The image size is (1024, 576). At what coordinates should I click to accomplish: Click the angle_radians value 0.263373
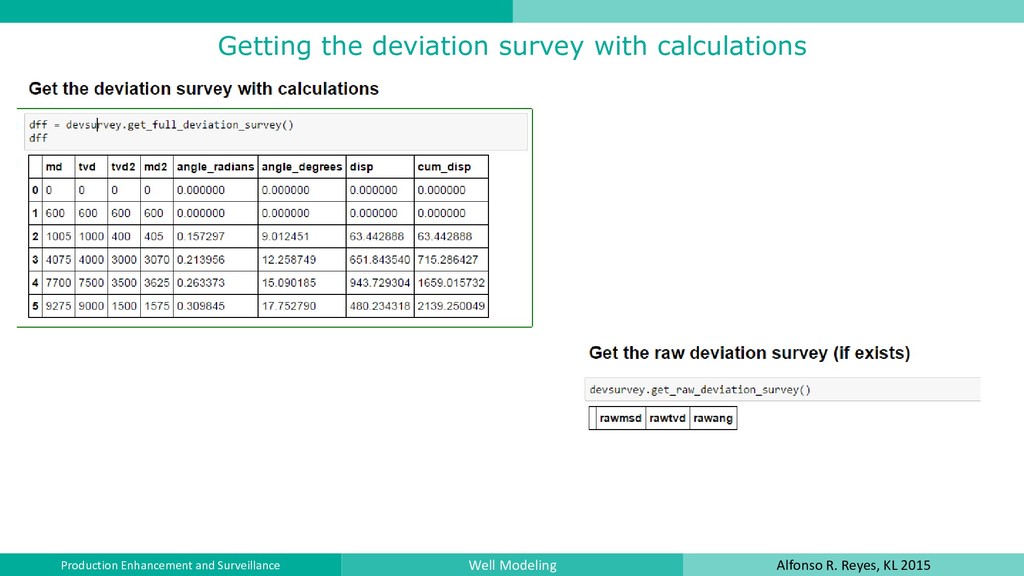[x=200, y=283]
